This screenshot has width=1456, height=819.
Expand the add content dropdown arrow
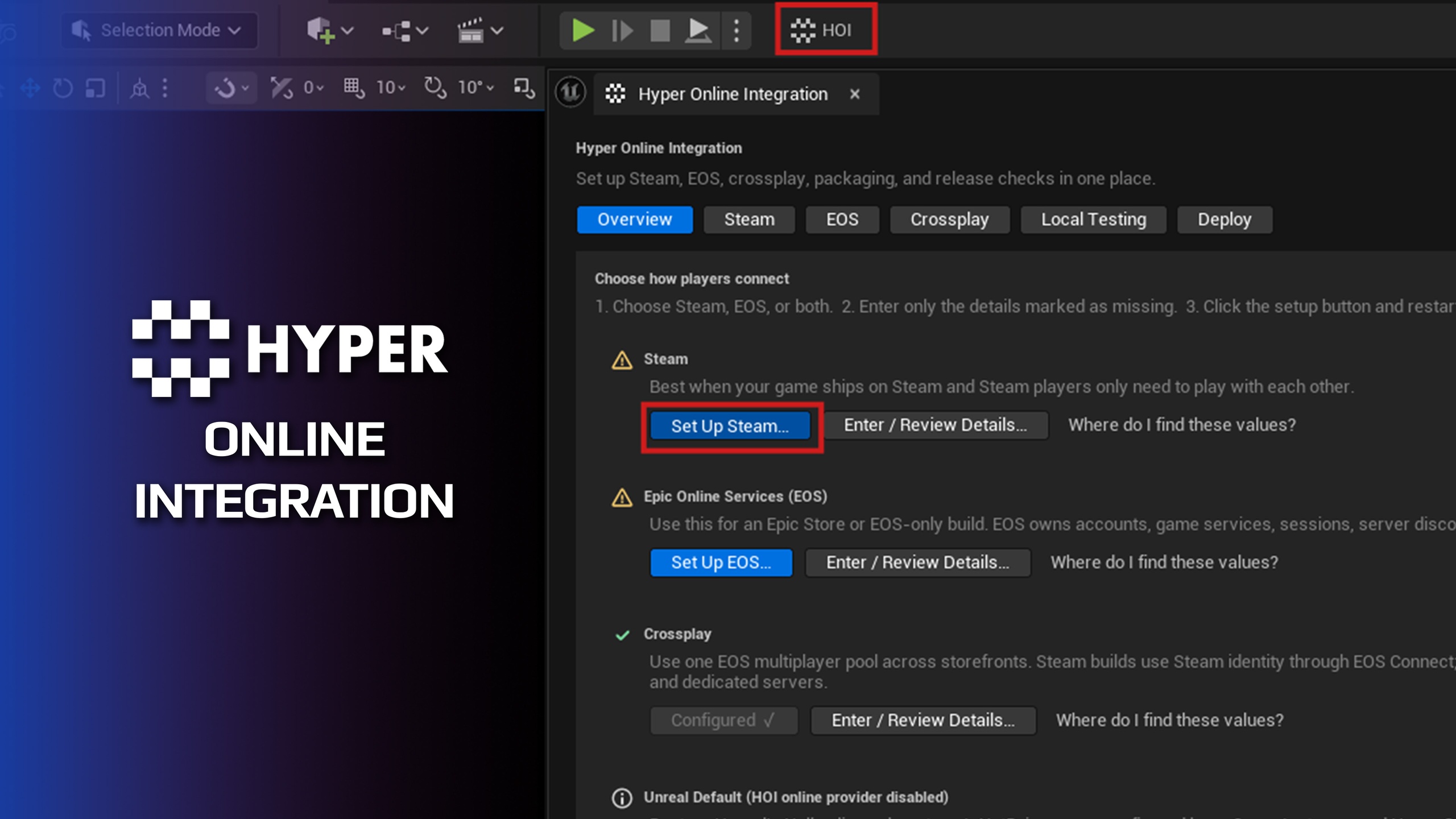point(348,30)
